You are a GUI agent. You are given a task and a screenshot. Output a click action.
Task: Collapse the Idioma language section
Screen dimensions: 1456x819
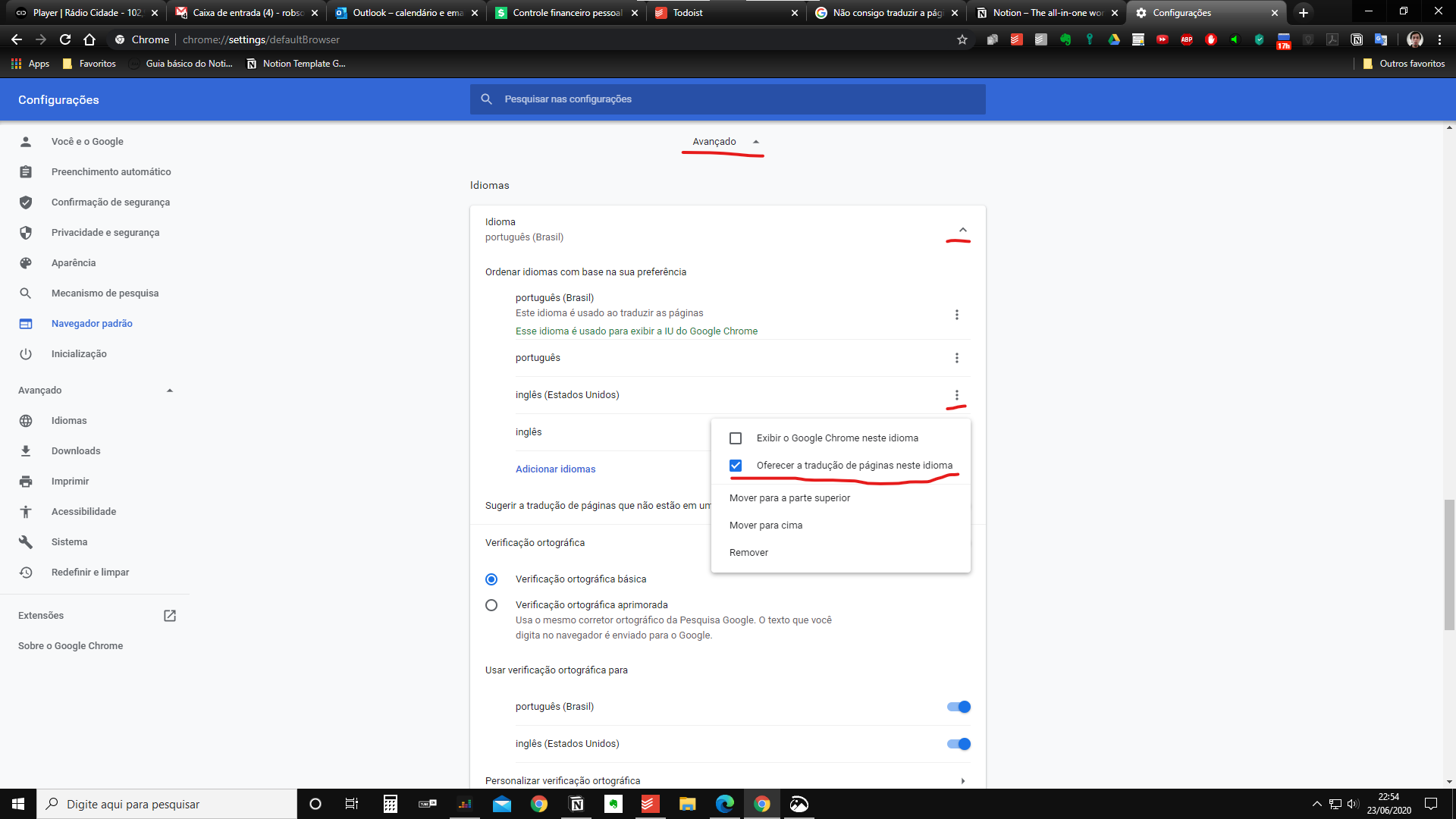[962, 229]
